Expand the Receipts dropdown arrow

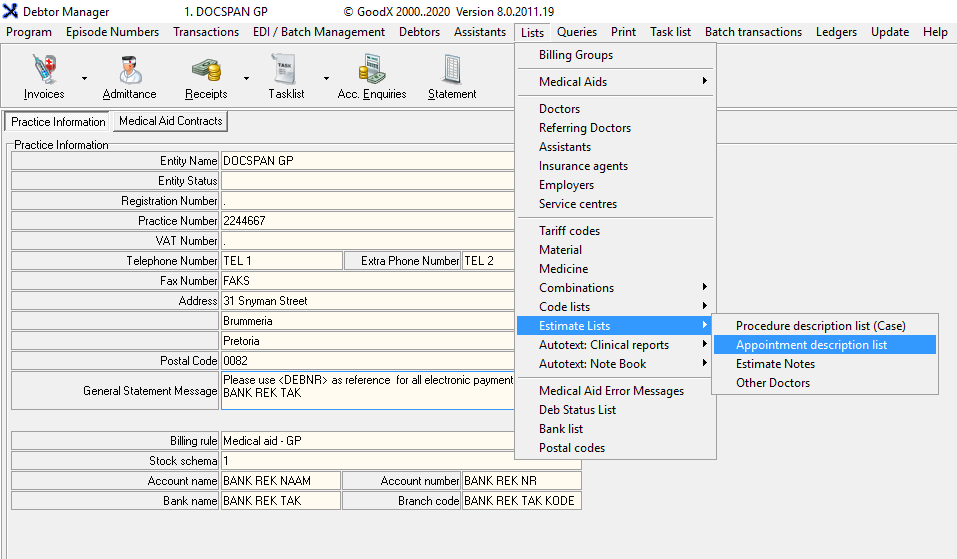point(246,77)
